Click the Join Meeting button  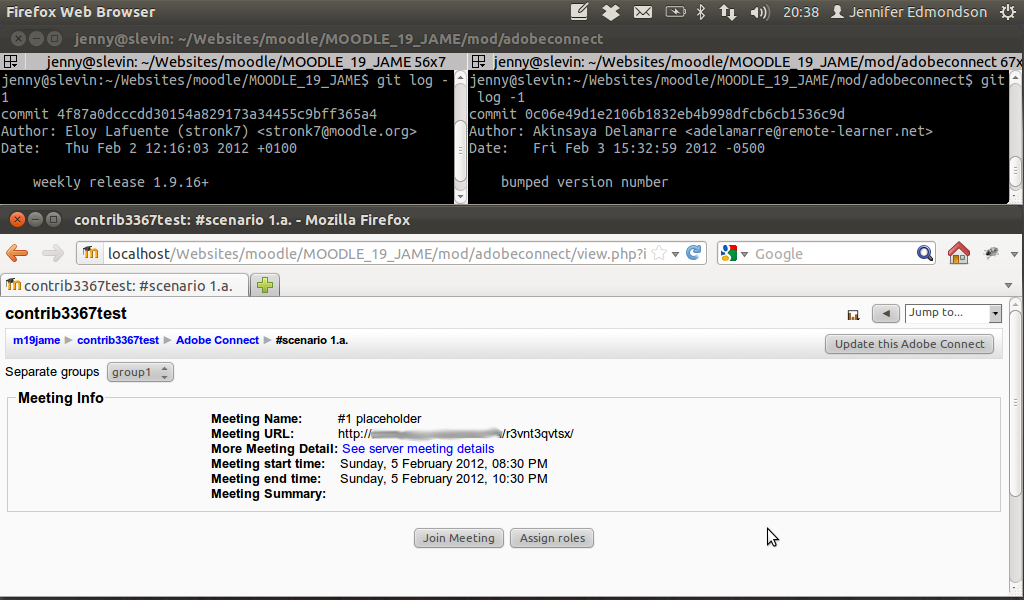(458, 538)
